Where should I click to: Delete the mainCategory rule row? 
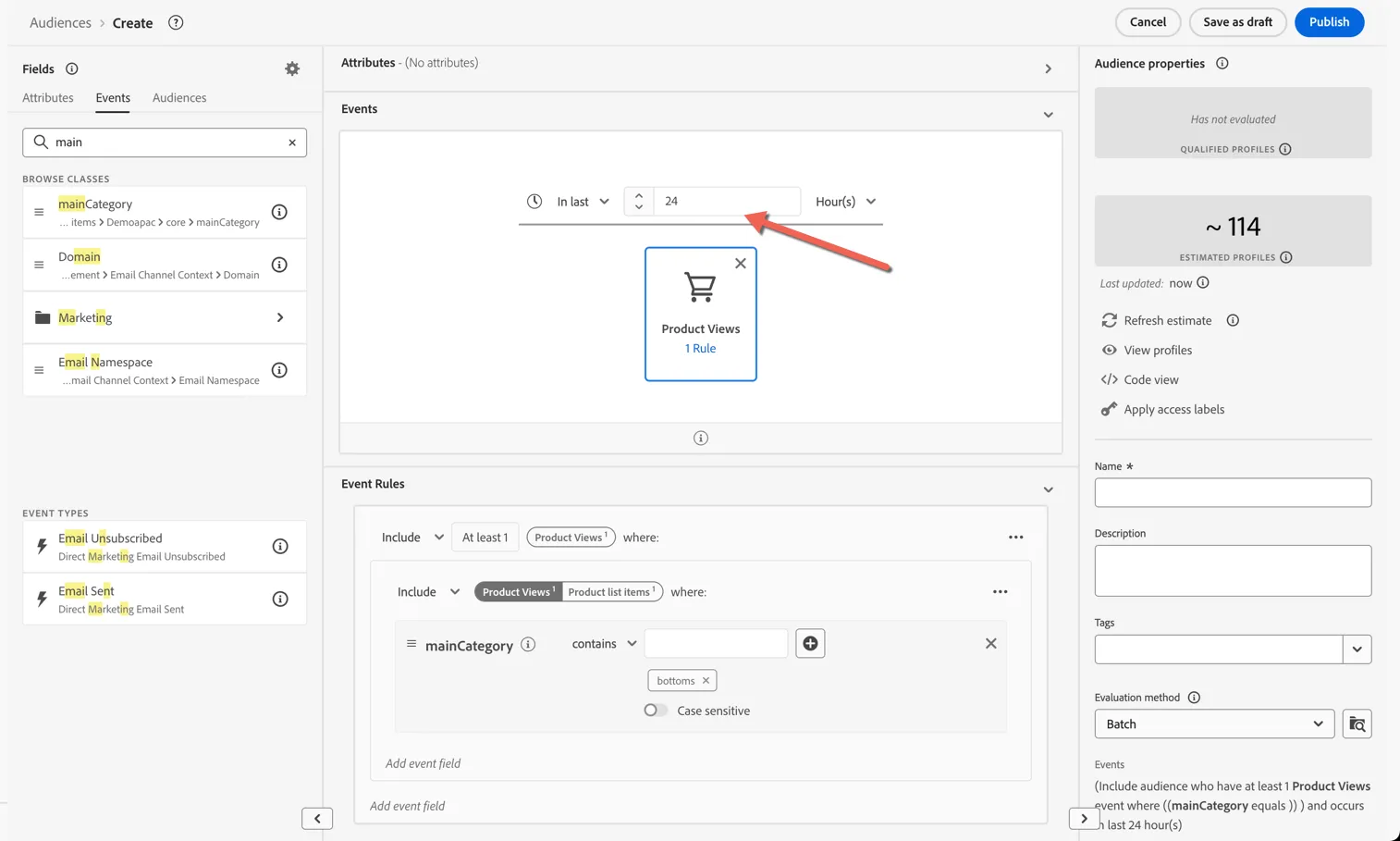[x=990, y=643]
